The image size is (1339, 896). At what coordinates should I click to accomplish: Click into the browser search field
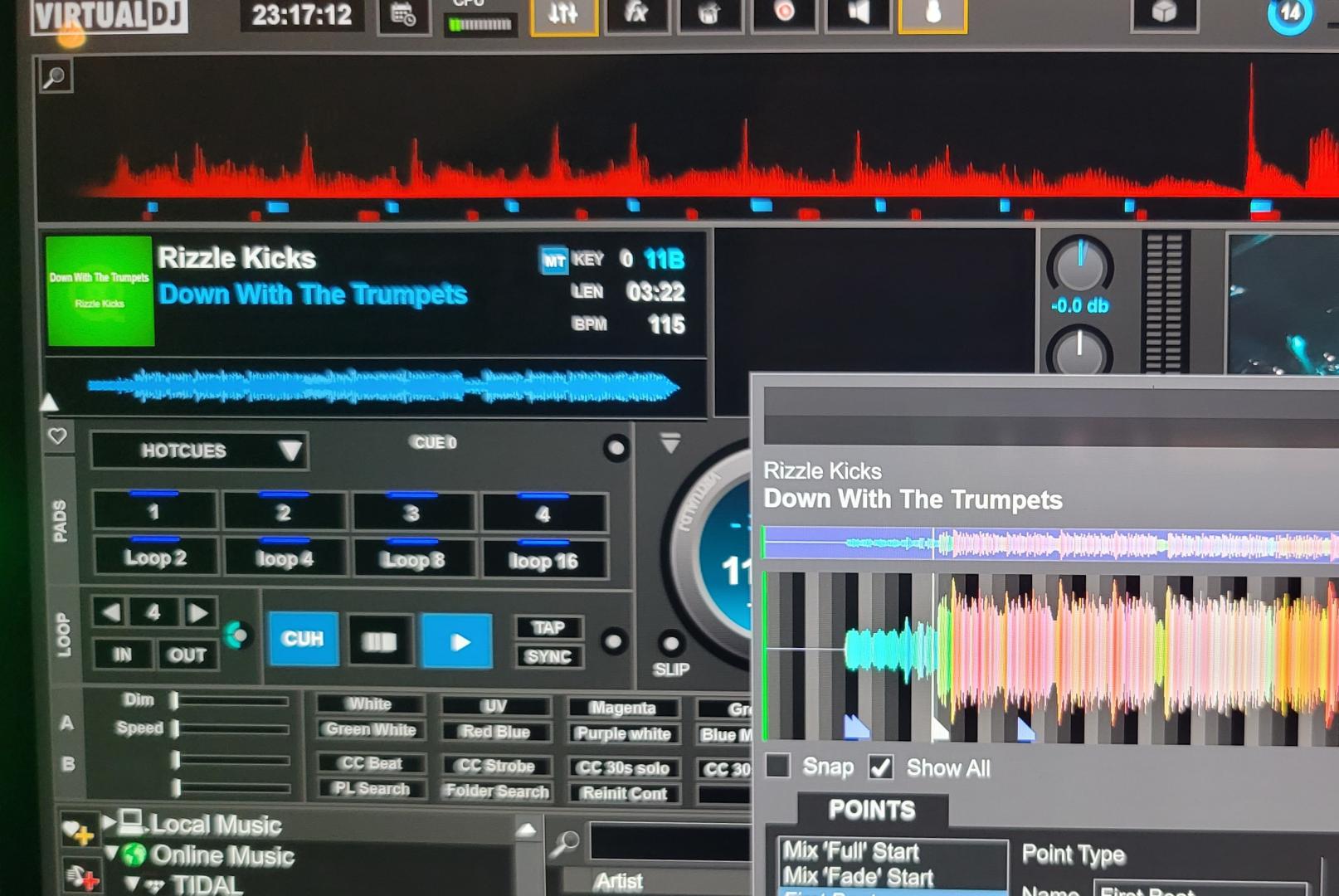click(670, 843)
